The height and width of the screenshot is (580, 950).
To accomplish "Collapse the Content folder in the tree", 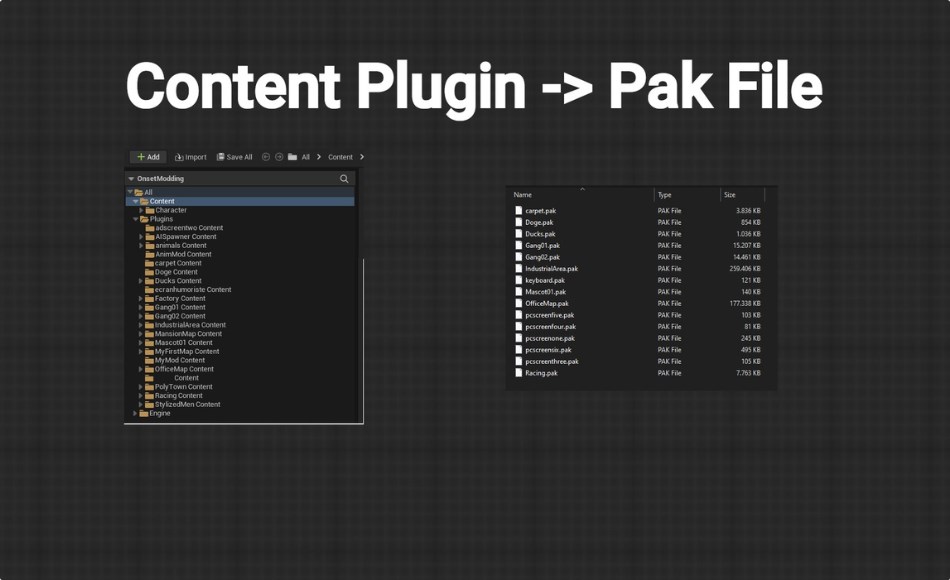I will (x=135, y=201).
